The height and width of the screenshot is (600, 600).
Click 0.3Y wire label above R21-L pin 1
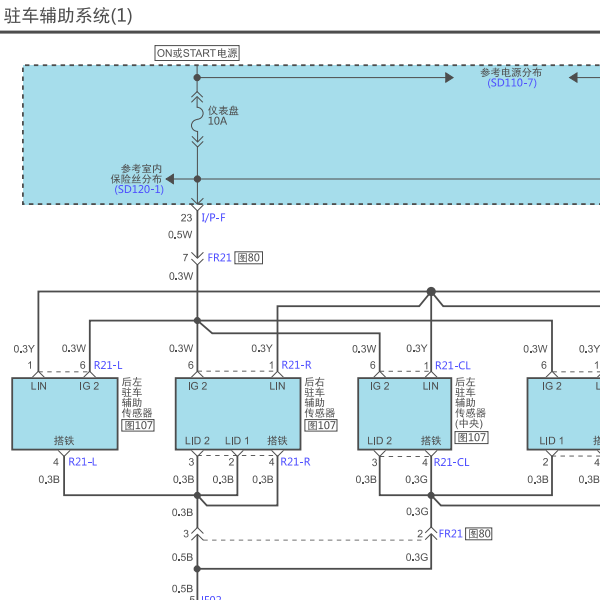(24, 349)
